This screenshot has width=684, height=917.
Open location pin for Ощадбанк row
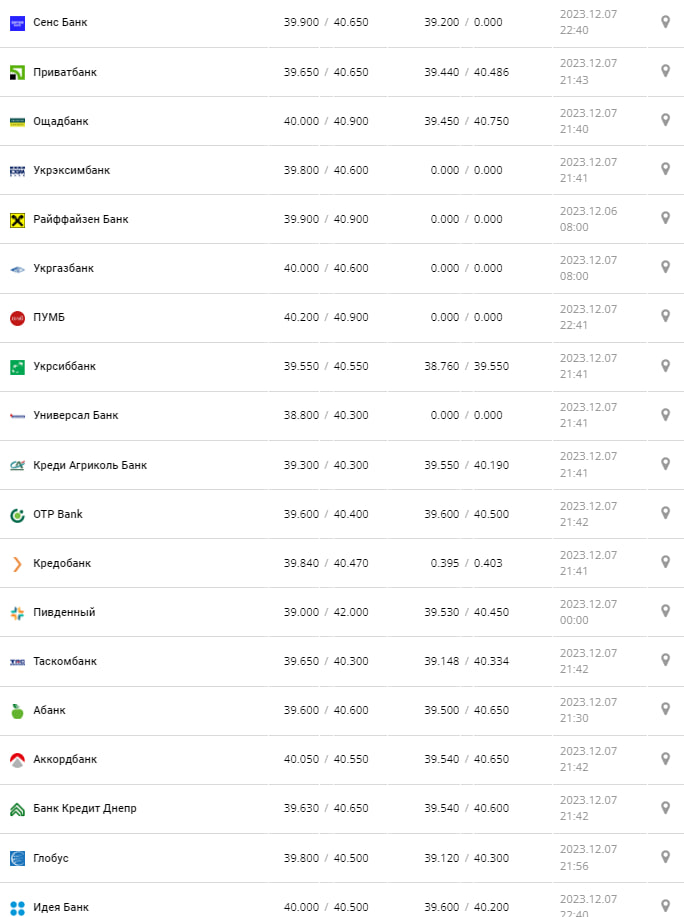coord(665,120)
